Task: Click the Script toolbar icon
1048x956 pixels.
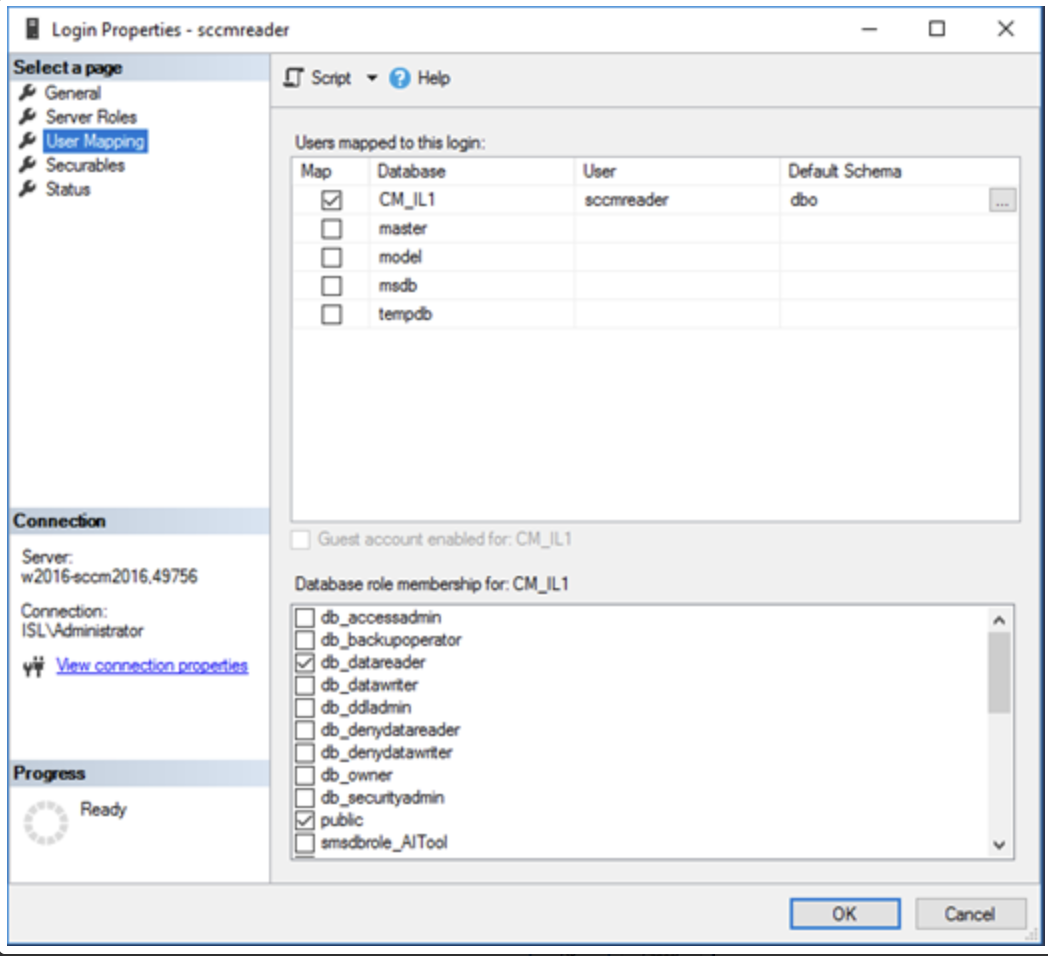Action: pyautogui.click(x=292, y=76)
